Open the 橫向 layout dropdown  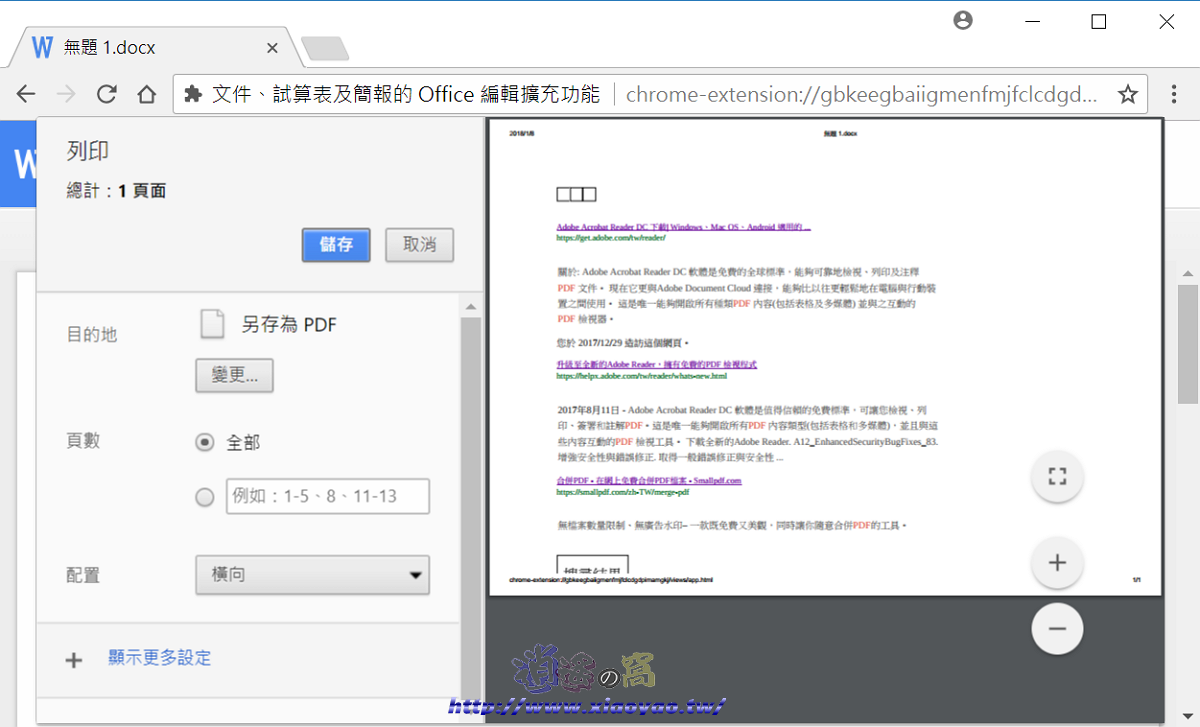pos(313,575)
